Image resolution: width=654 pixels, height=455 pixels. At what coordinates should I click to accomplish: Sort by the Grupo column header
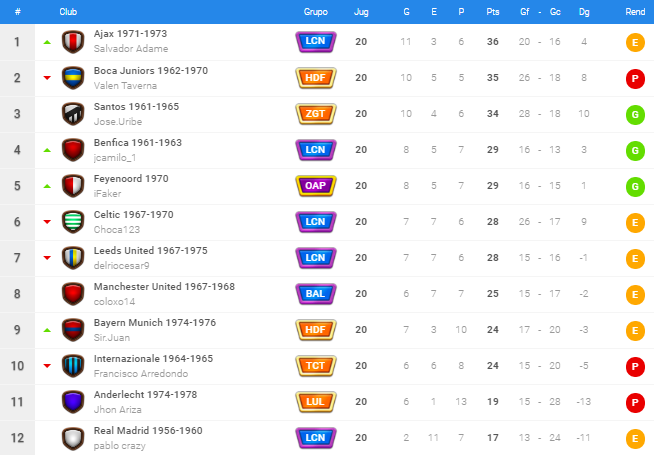click(x=316, y=12)
